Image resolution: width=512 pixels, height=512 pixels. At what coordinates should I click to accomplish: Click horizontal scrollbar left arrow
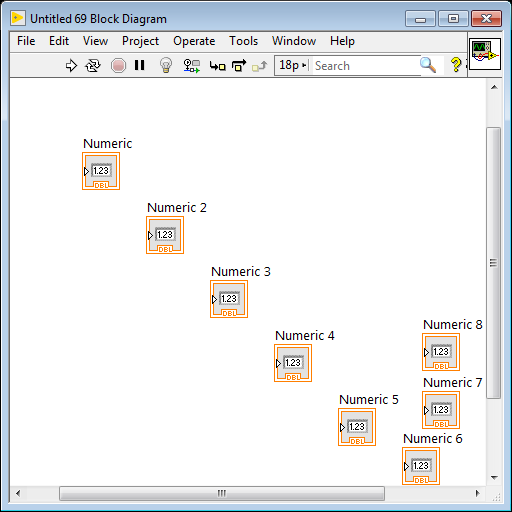click(18, 493)
